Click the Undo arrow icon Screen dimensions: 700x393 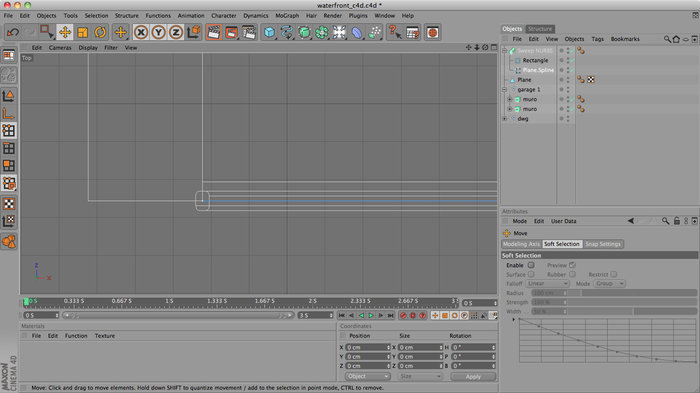coord(13,32)
